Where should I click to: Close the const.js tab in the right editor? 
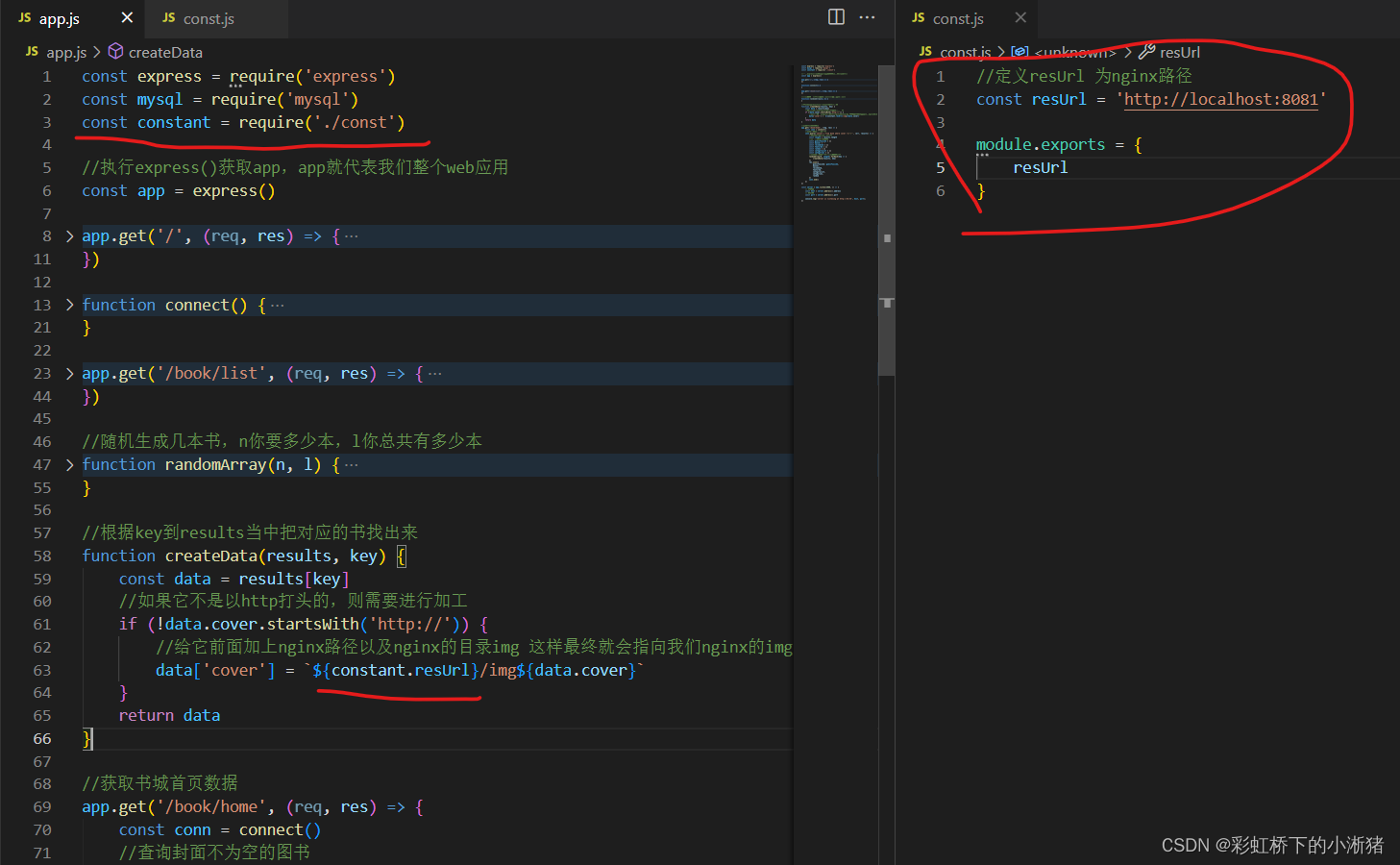(1020, 17)
